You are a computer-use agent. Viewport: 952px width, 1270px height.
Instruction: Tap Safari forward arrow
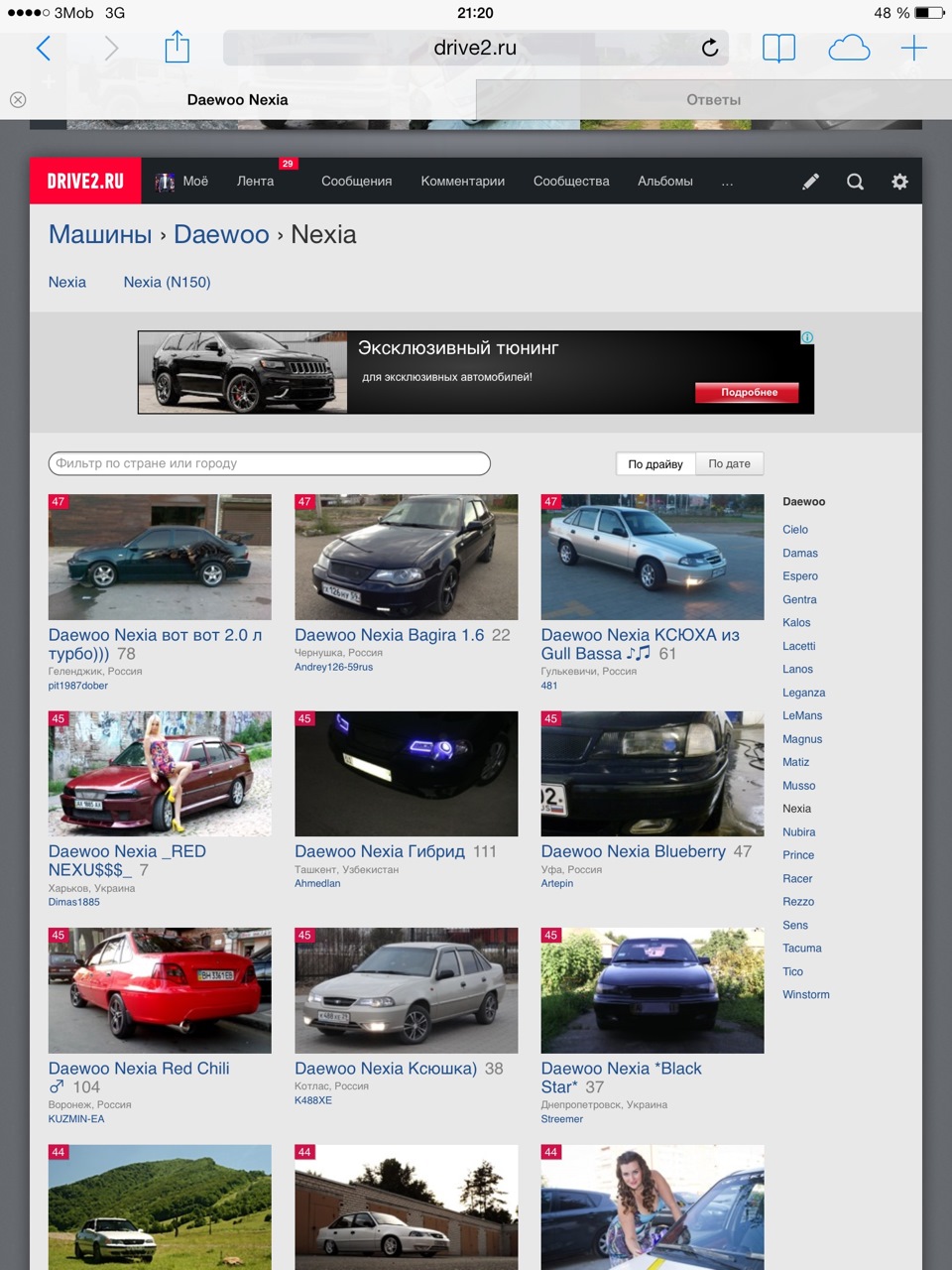coord(111,48)
